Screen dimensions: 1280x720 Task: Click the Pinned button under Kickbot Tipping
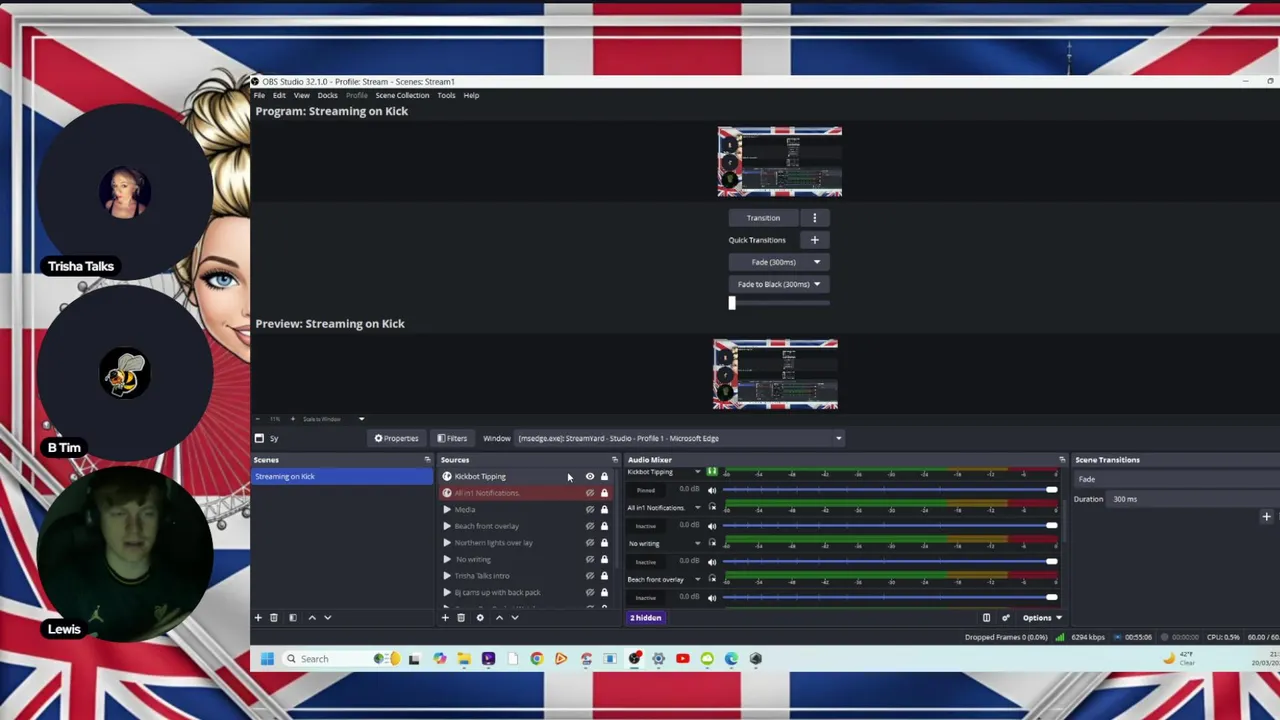[646, 490]
